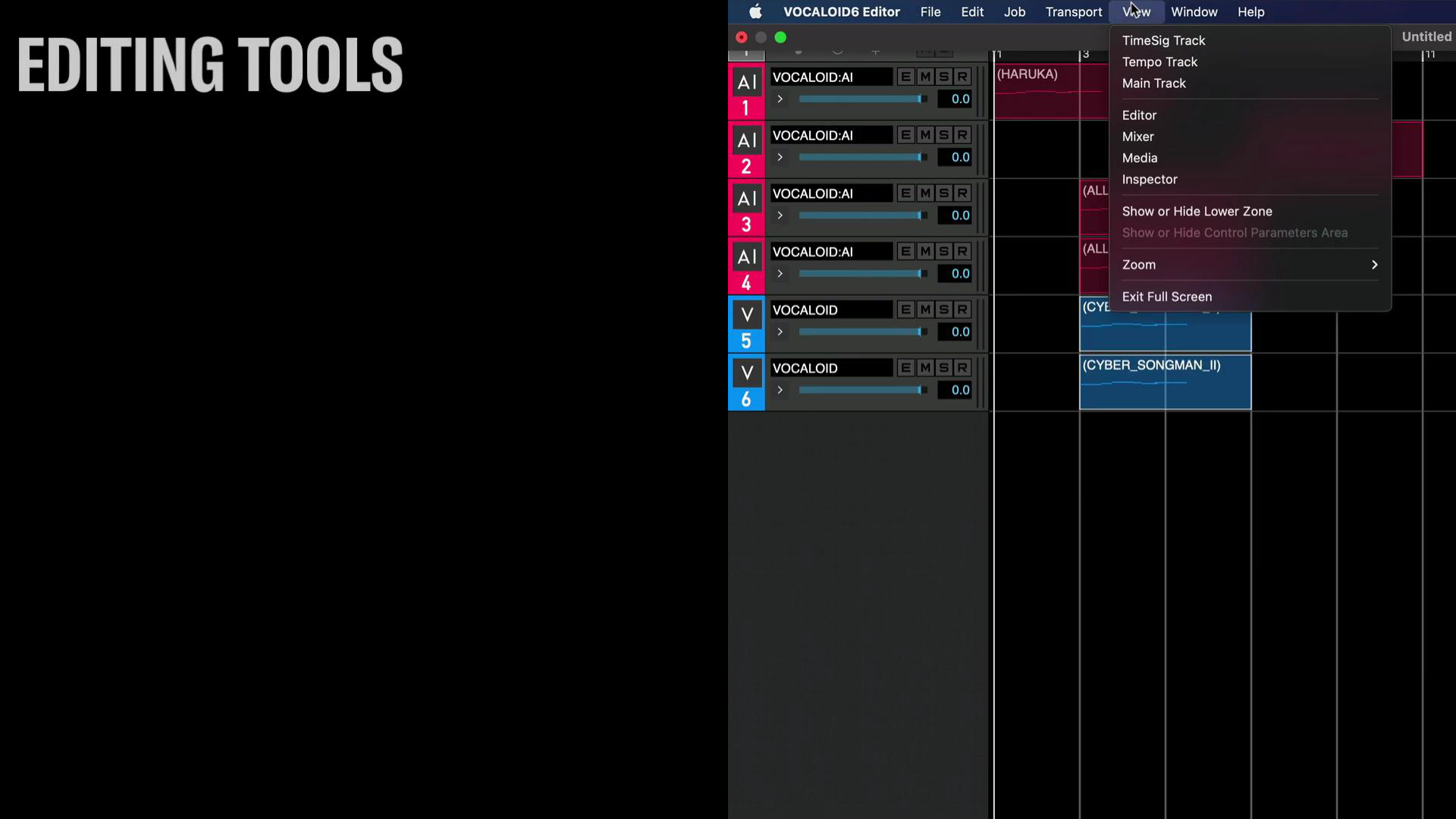
Task: Expand track 3 details chevron
Action: [780, 215]
